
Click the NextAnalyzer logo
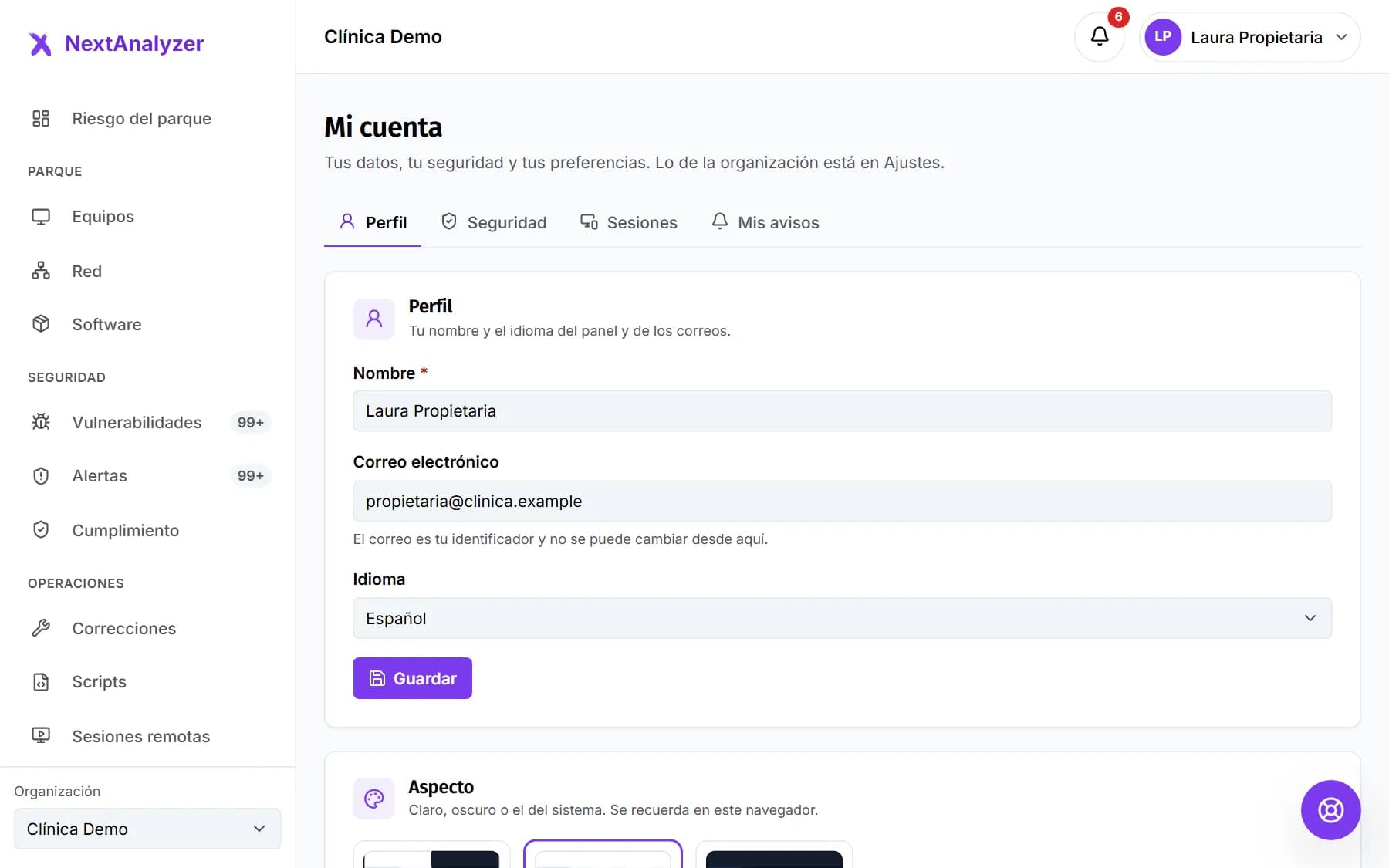point(117,43)
